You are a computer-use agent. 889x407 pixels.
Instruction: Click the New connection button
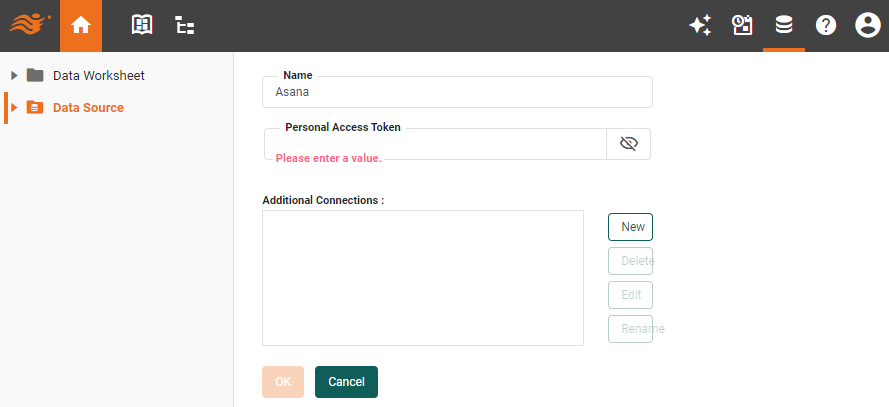(x=631, y=227)
